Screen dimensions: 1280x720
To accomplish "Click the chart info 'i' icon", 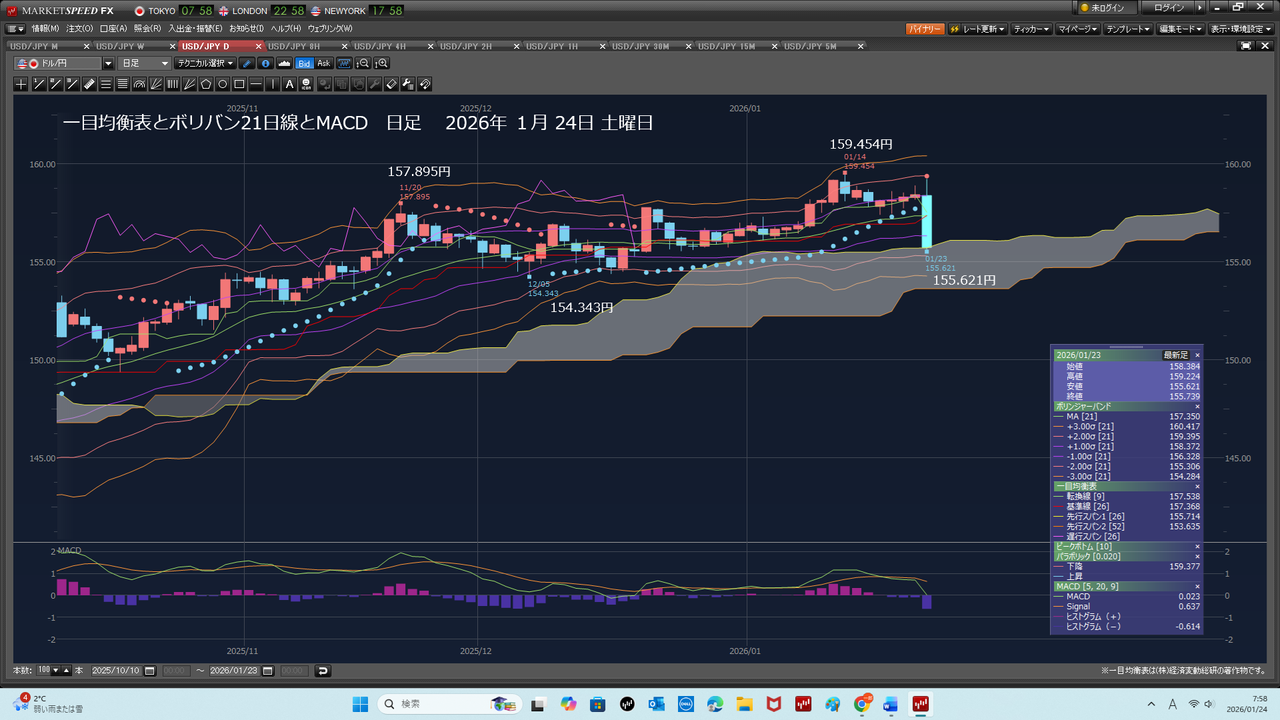I will click(265, 63).
